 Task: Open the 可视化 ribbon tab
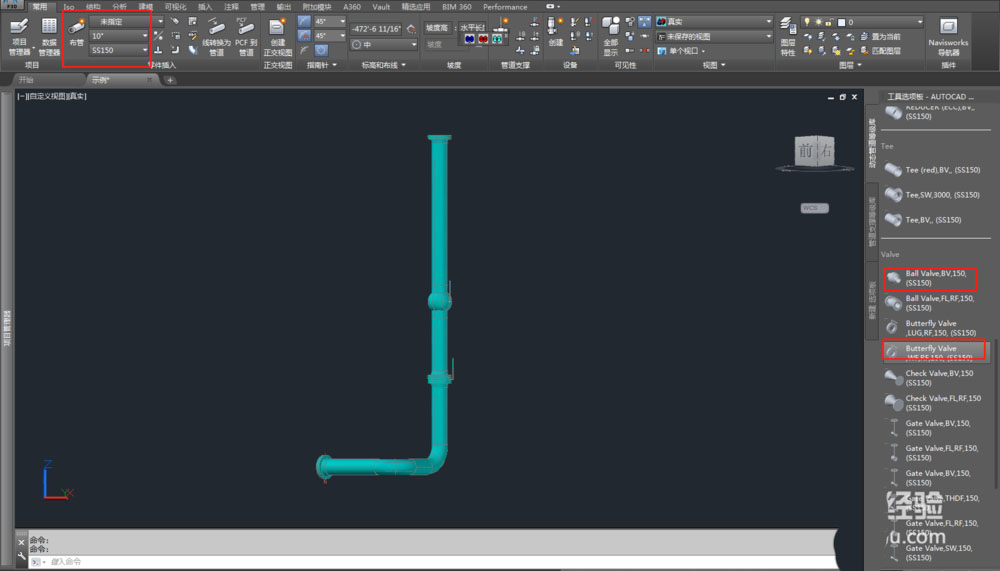(x=174, y=6)
